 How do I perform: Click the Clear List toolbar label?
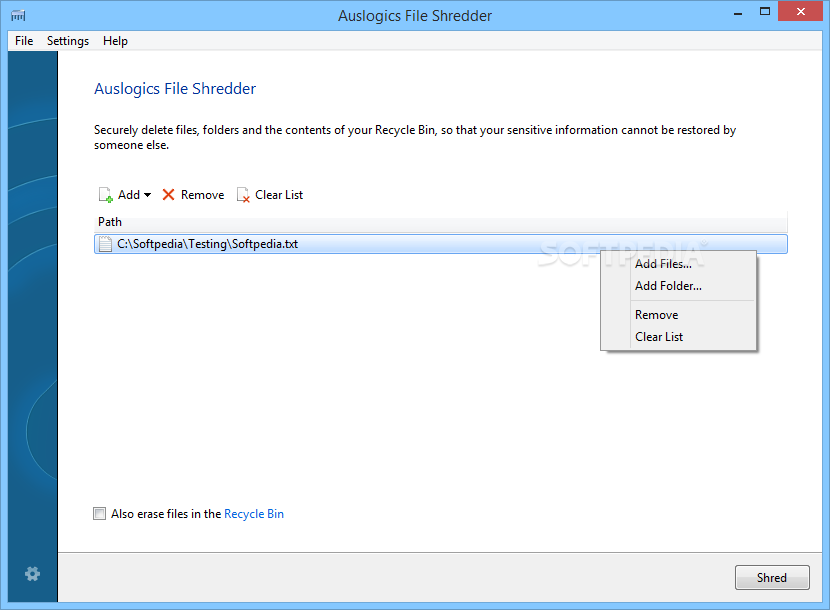pyautogui.click(x=279, y=195)
